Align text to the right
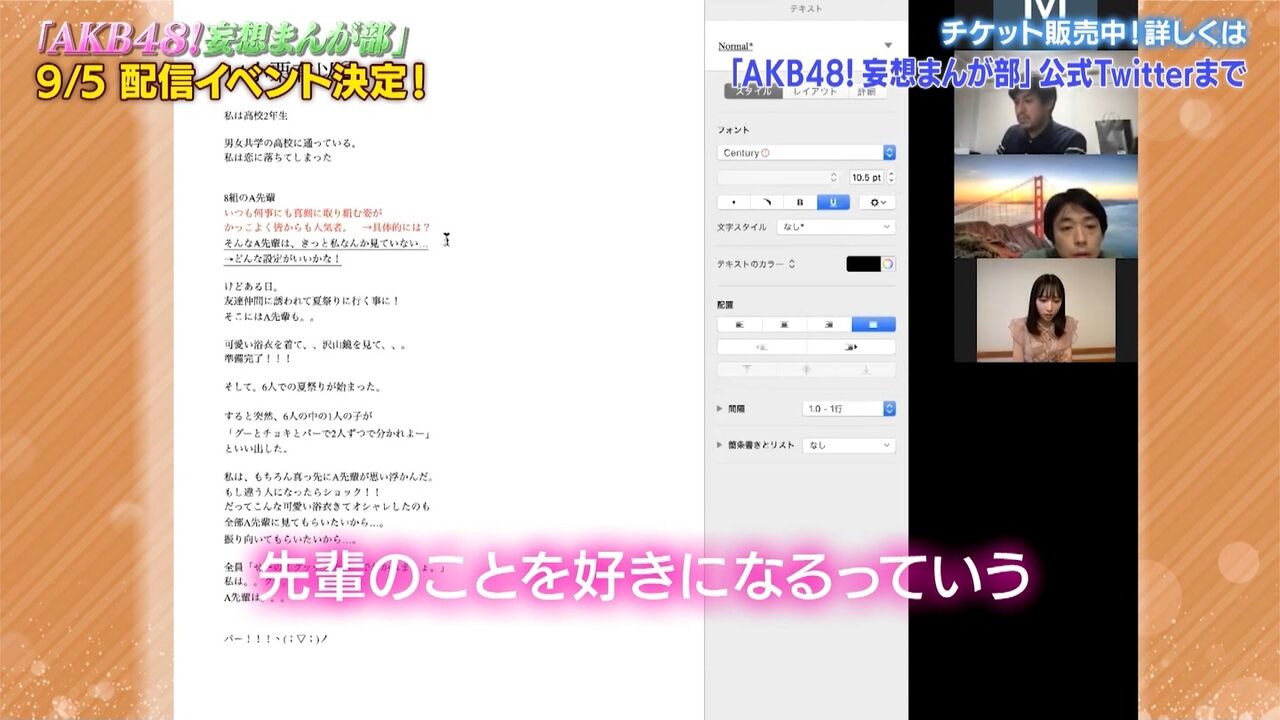 coord(829,324)
